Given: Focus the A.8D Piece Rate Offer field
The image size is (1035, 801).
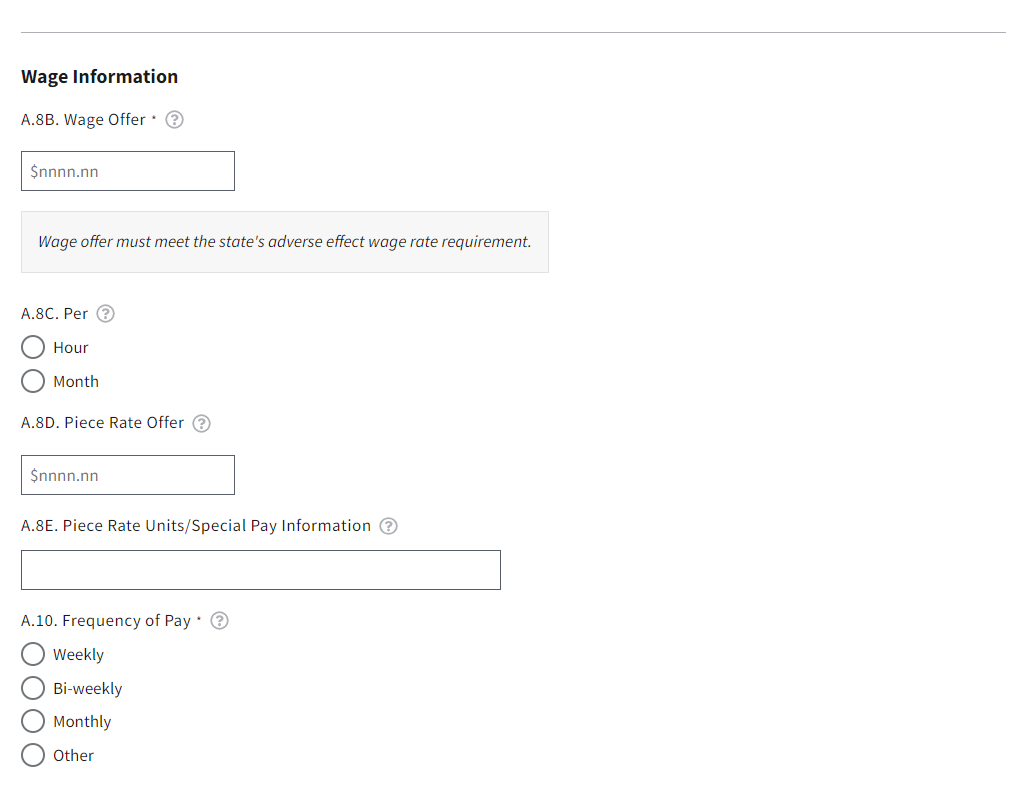Looking at the screenshot, I should [128, 476].
